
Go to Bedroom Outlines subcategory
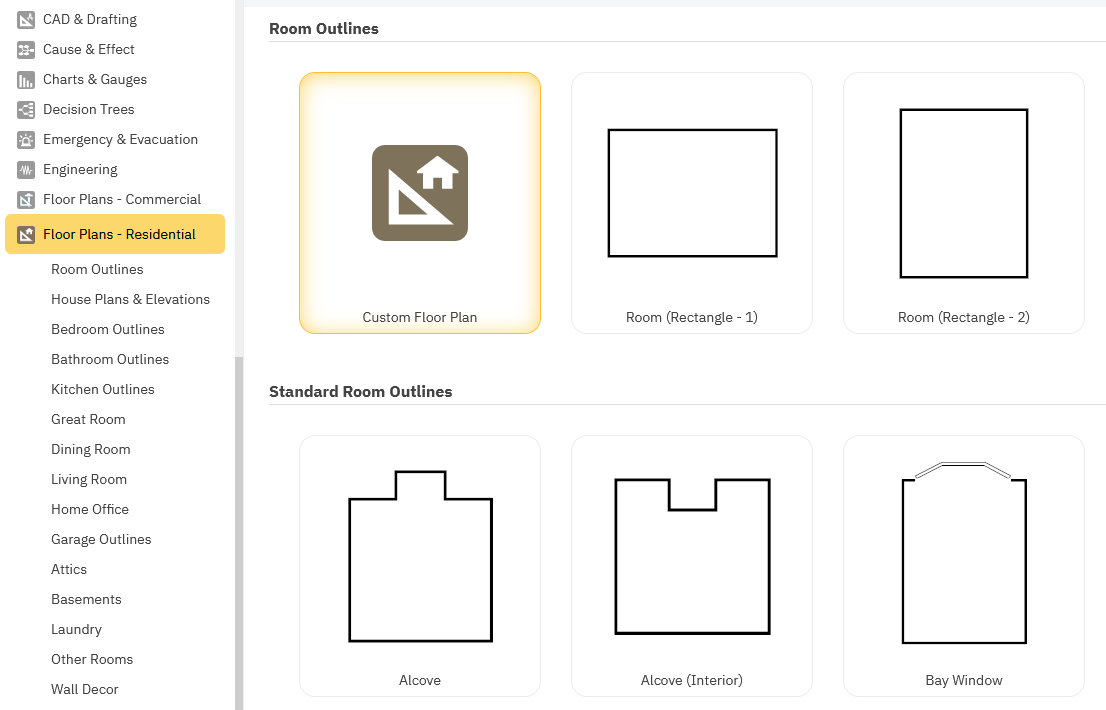pyautogui.click(x=108, y=329)
